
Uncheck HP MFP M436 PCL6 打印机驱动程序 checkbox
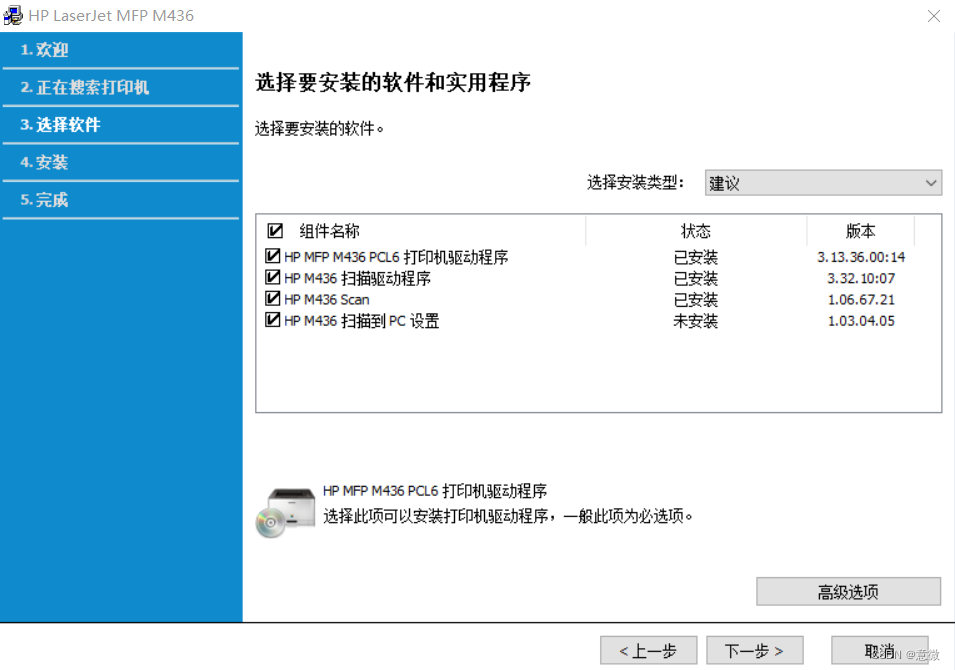pyautogui.click(x=273, y=256)
